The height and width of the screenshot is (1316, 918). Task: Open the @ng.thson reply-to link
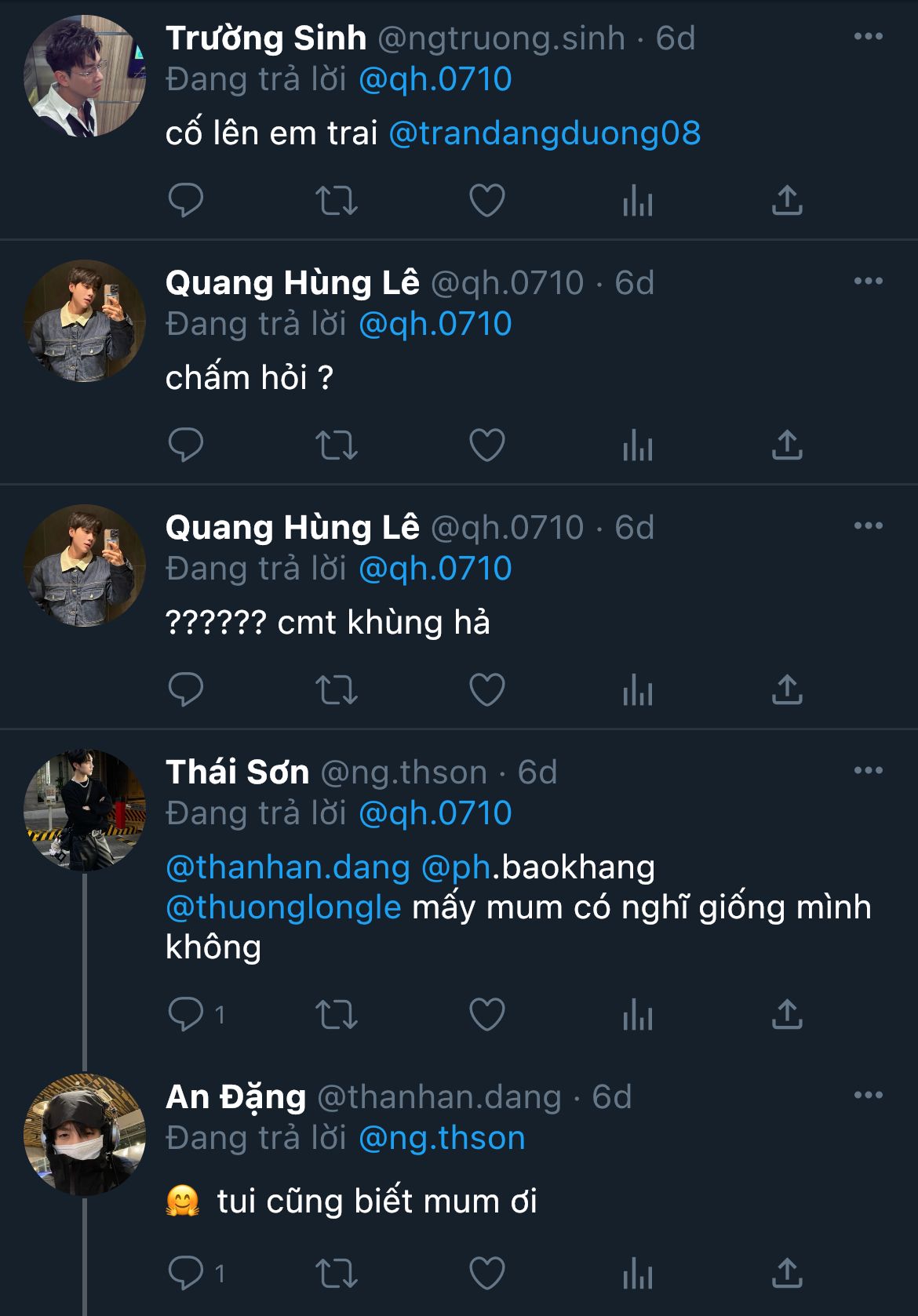click(x=442, y=1138)
